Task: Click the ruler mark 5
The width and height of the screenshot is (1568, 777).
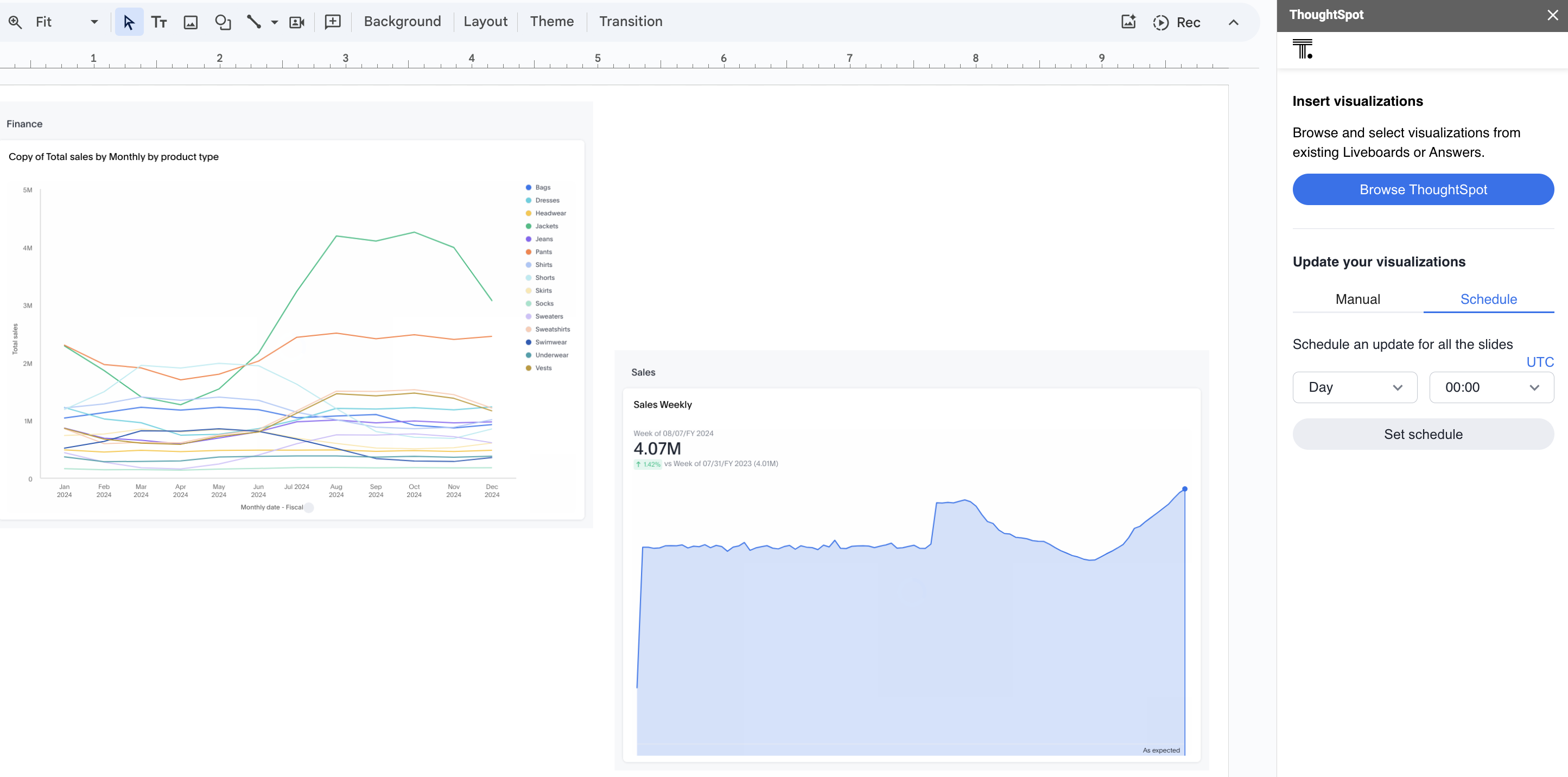Action: coord(597,58)
